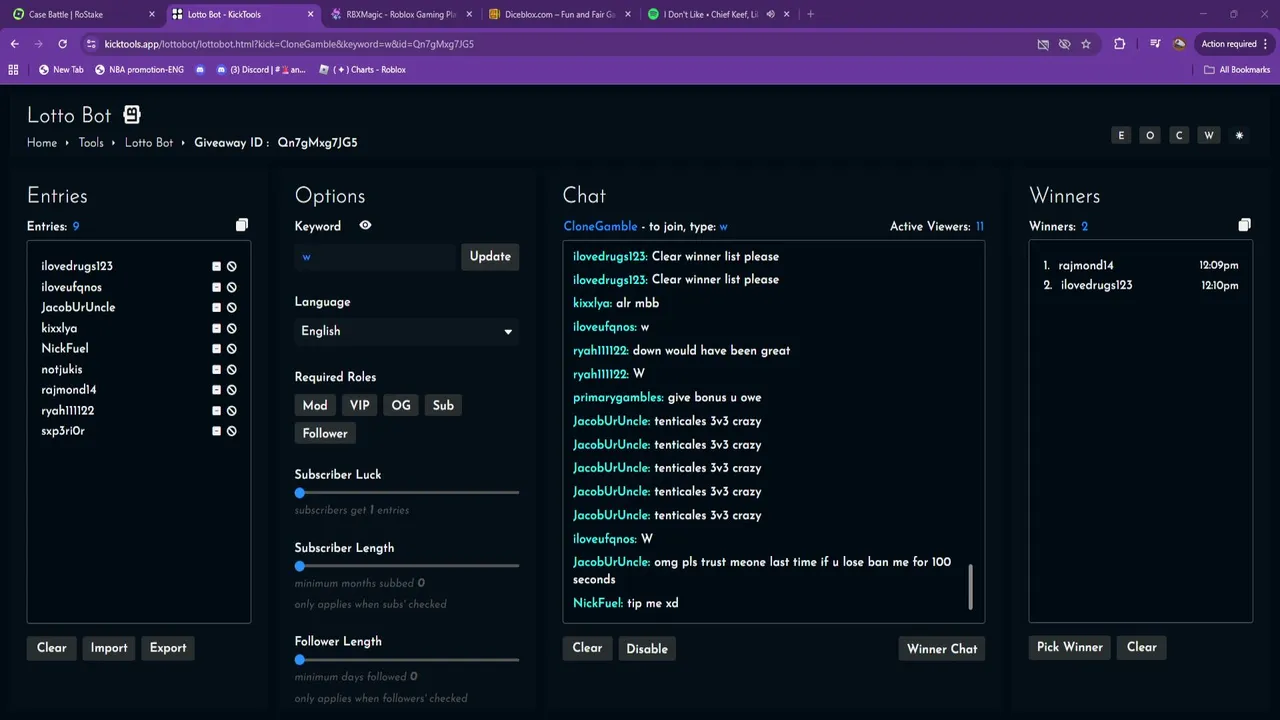Screen dimensions: 1280x720
Task: Click the Pick Winner button
Action: pos(1069,647)
